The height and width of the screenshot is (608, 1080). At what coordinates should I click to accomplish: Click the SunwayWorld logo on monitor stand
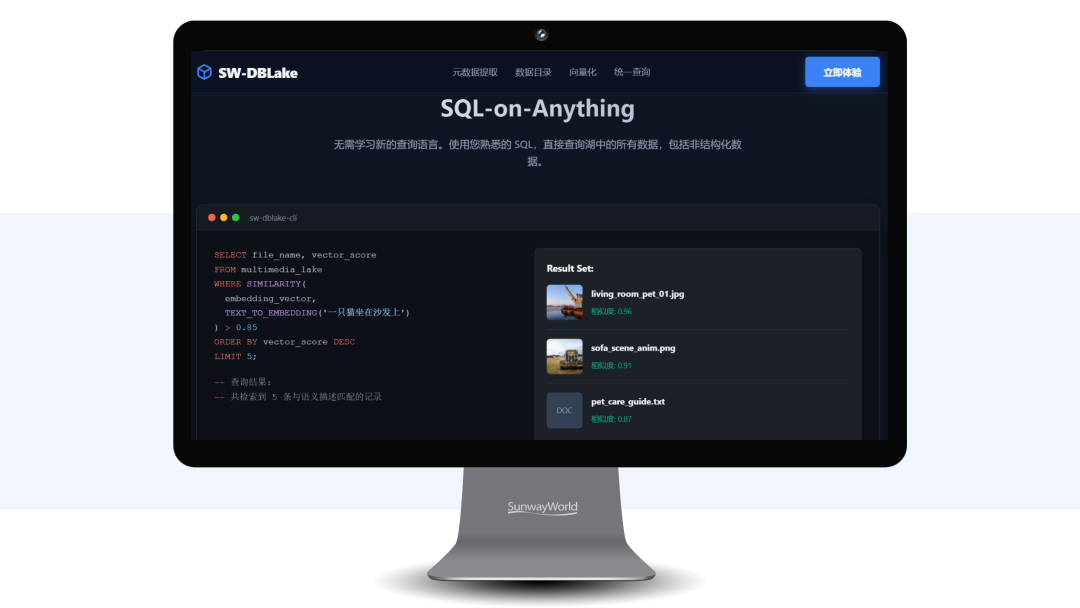pyautogui.click(x=542, y=508)
